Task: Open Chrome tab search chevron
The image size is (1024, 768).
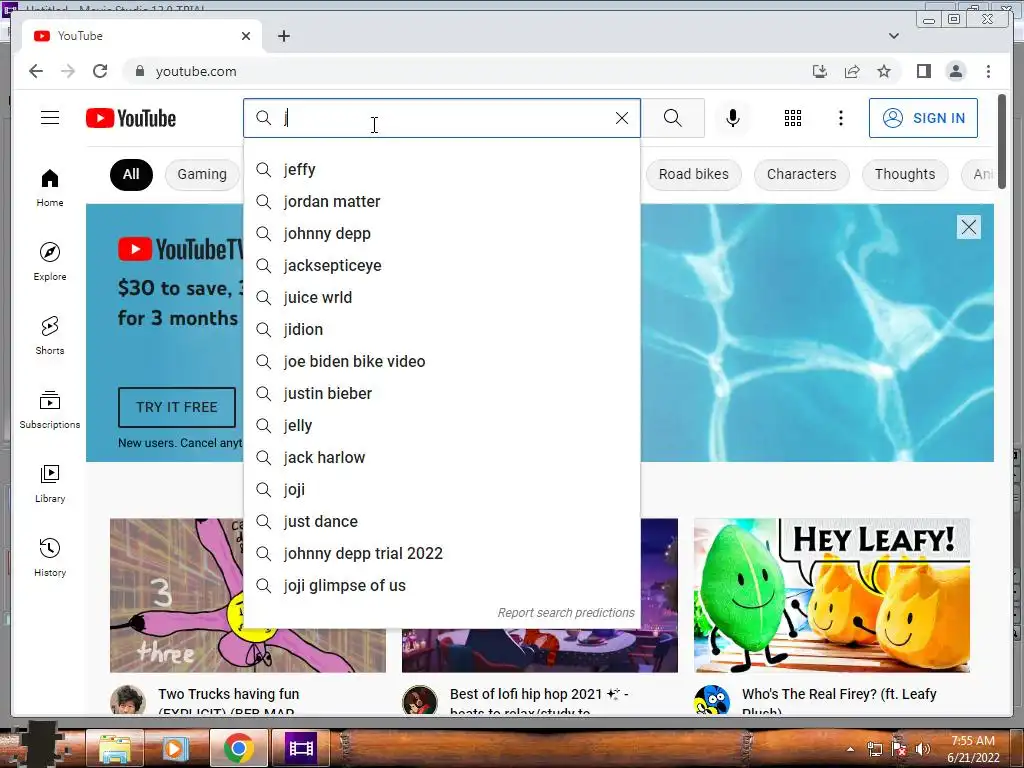Action: tap(893, 36)
